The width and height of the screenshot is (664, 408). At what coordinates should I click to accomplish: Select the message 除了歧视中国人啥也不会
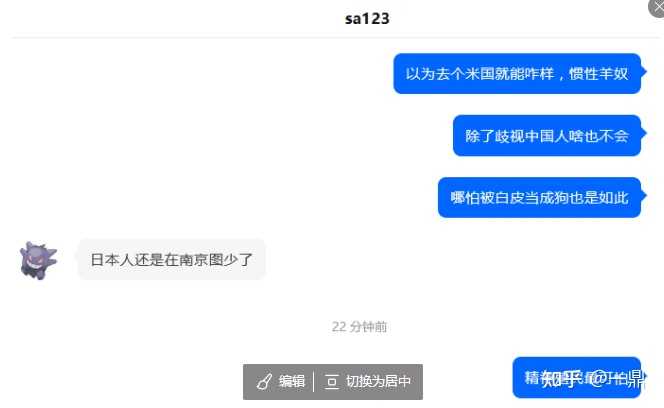click(x=547, y=136)
